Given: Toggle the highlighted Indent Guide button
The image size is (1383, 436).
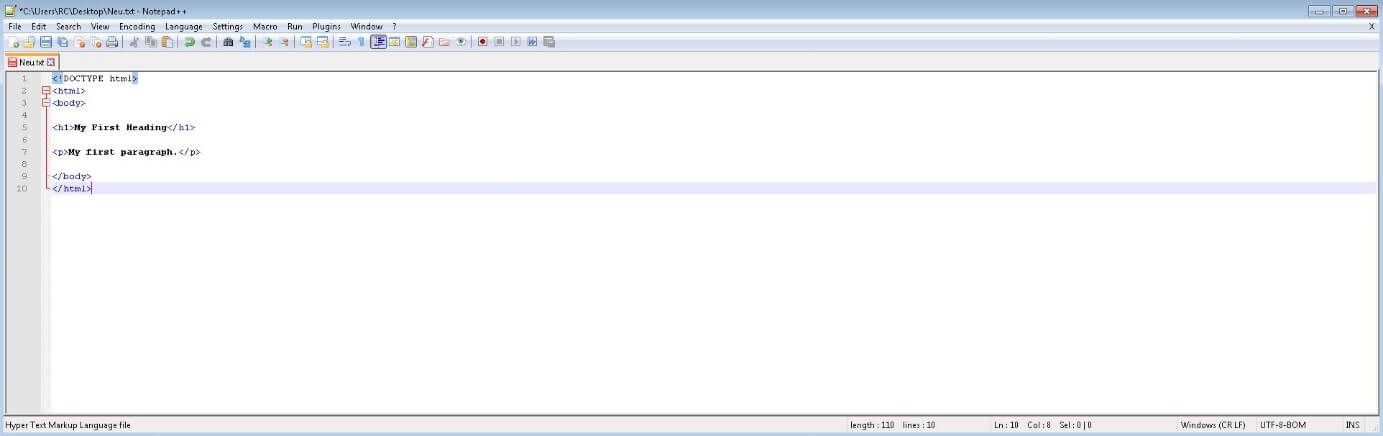Looking at the screenshot, I should tap(378, 42).
